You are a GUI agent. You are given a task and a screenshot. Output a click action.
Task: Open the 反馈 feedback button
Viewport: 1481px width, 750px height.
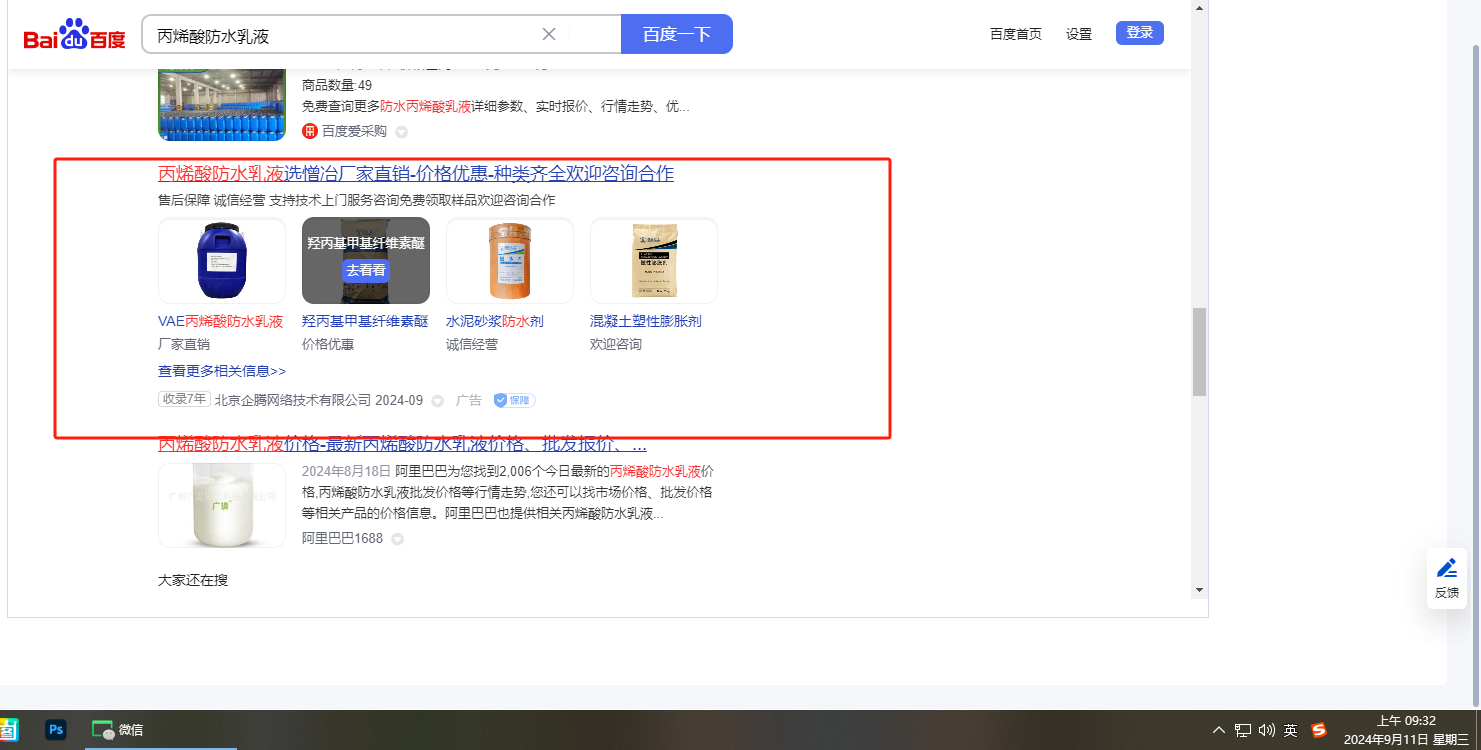tap(1447, 578)
